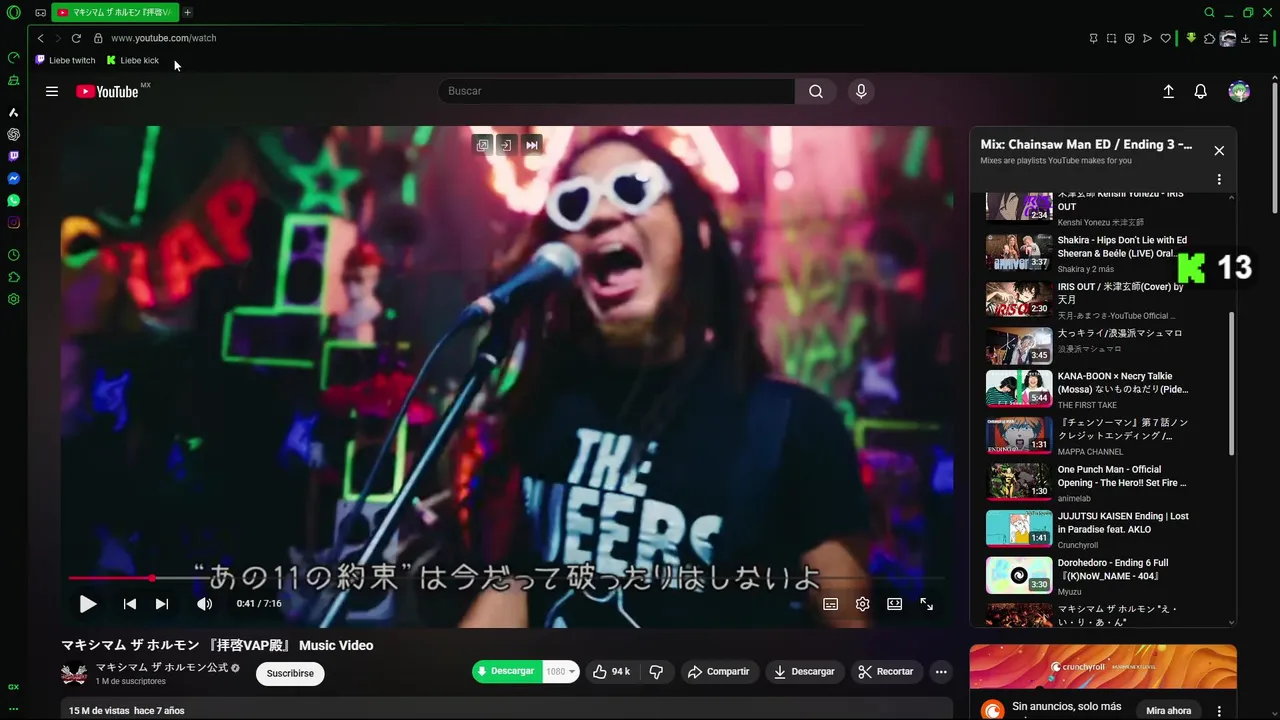
Task: Click the Recortar clip button
Action: click(885, 672)
